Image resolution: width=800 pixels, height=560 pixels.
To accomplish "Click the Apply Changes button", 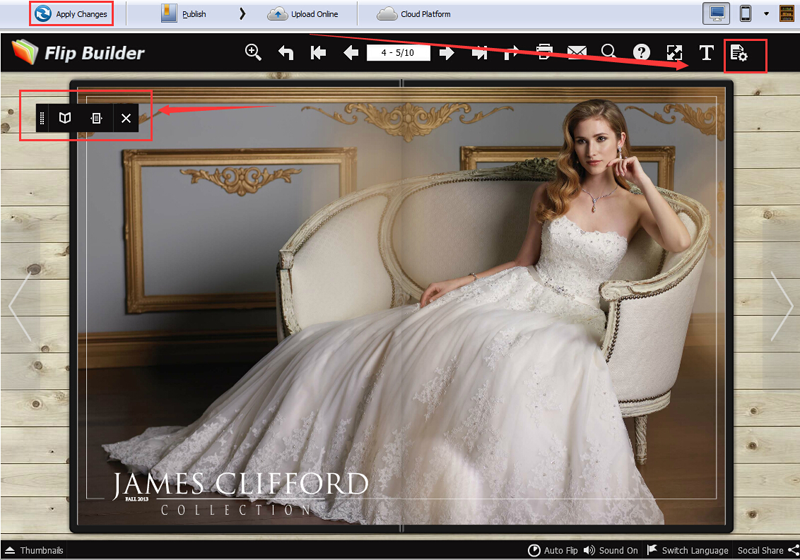I will (x=71, y=14).
